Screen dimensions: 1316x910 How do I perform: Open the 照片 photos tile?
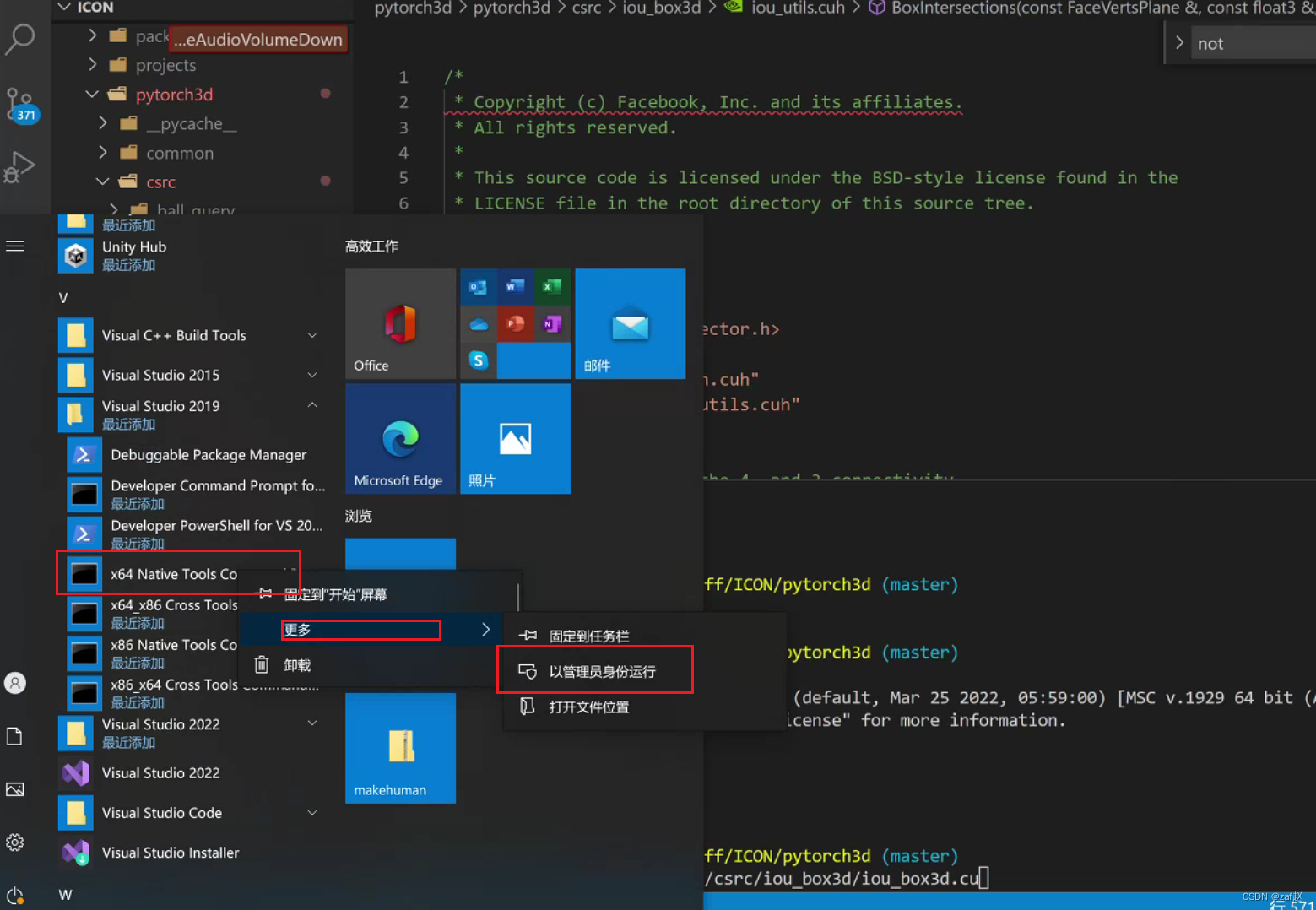[x=514, y=438]
